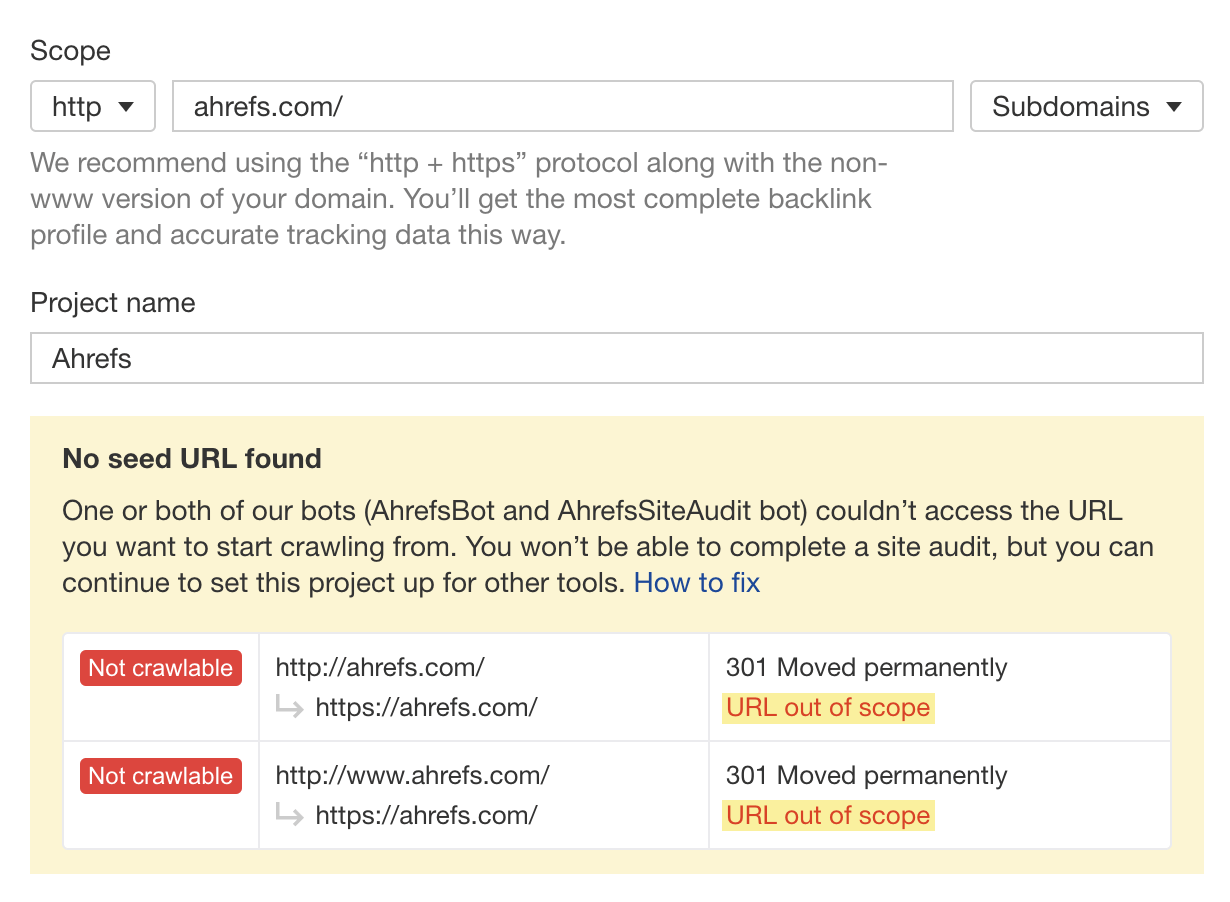The width and height of the screenshot is (1230, 902).
Task: Click the redirect arrow under http://ahrefs.com/
Action: coord(290,707)
